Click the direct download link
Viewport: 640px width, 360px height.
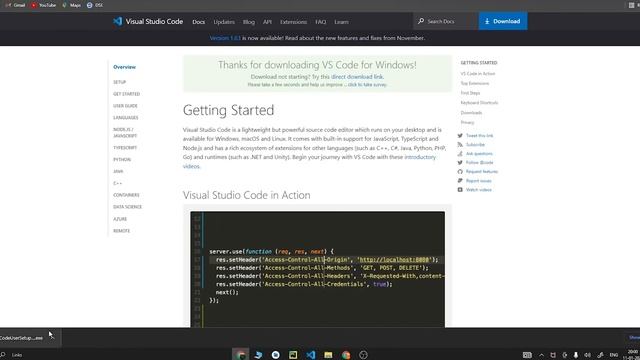(x=357, y=77)
